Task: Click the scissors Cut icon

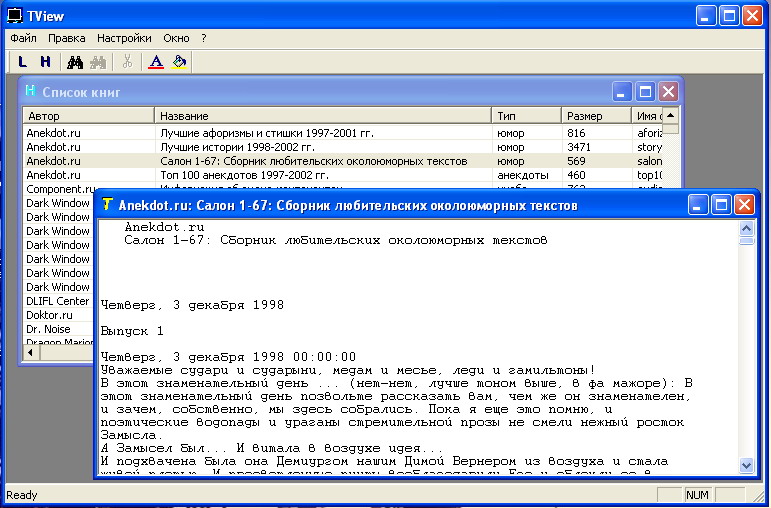Action: pyautogui.click(x=127, y=62)
